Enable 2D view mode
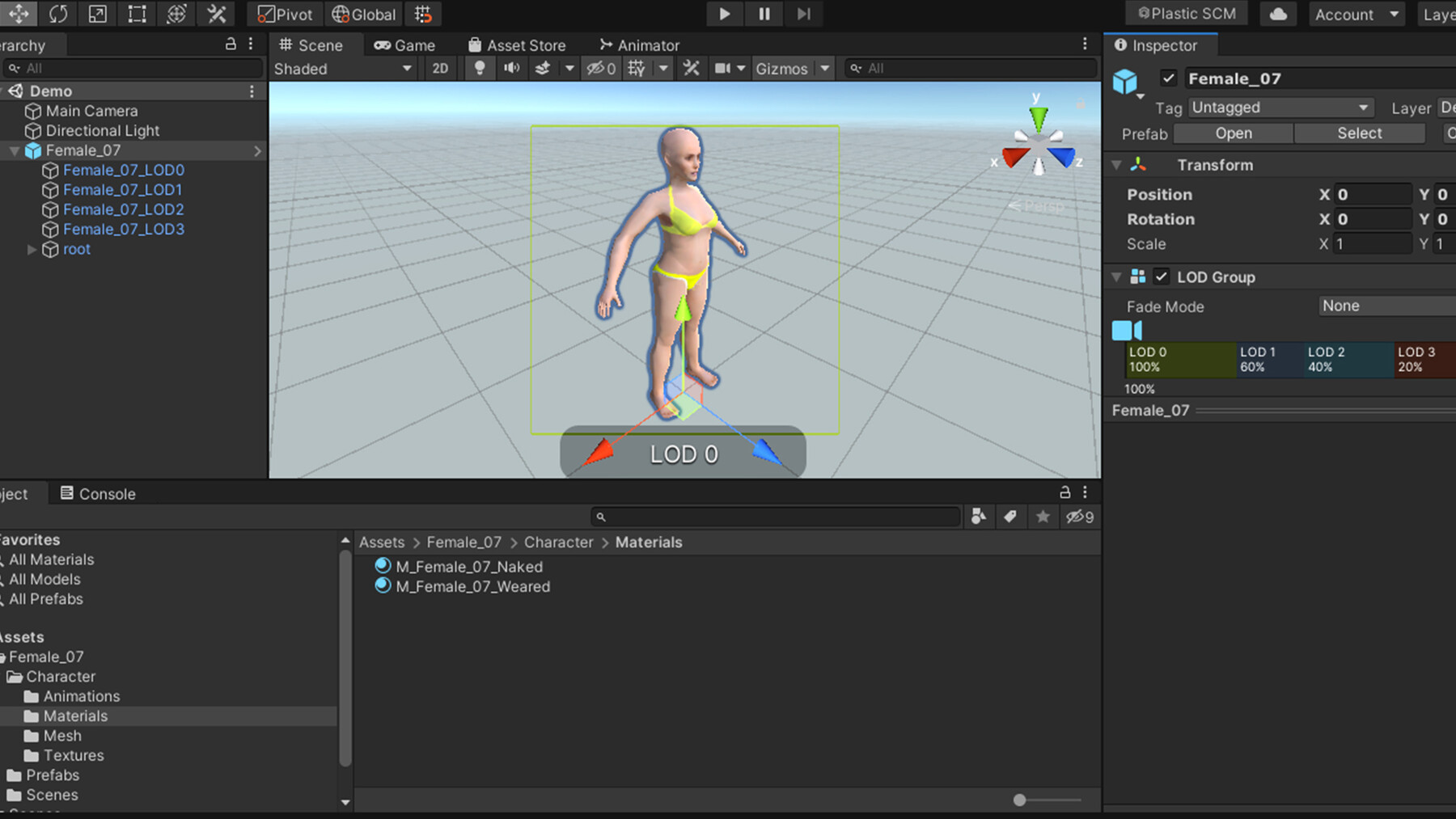This screenshot has height=819, width=1456. [x=440, y=68]
